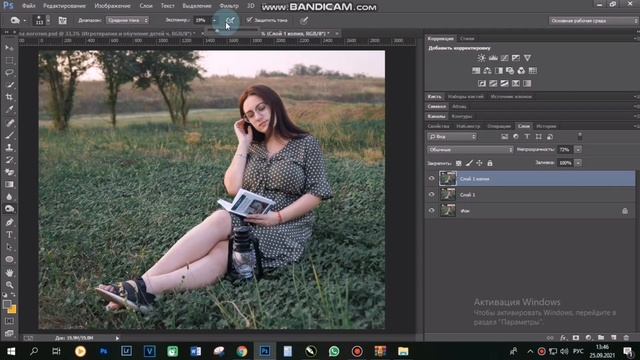Viewport: 640px width, 360px height.
Task: Add Invert adjustment icon
Action: 482,83
